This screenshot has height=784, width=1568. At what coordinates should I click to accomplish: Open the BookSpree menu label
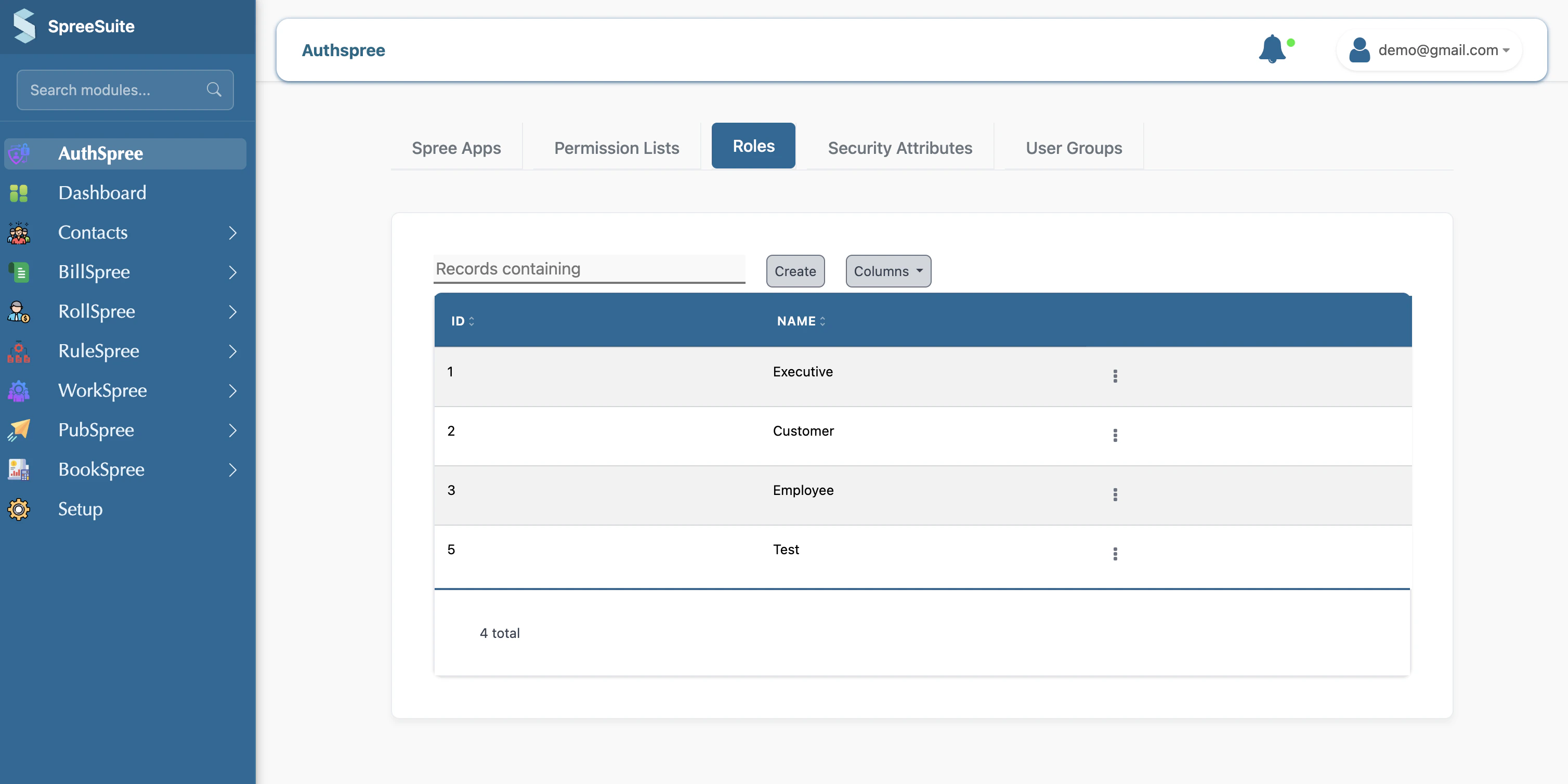pyautogui.click(x=101, y=470)
